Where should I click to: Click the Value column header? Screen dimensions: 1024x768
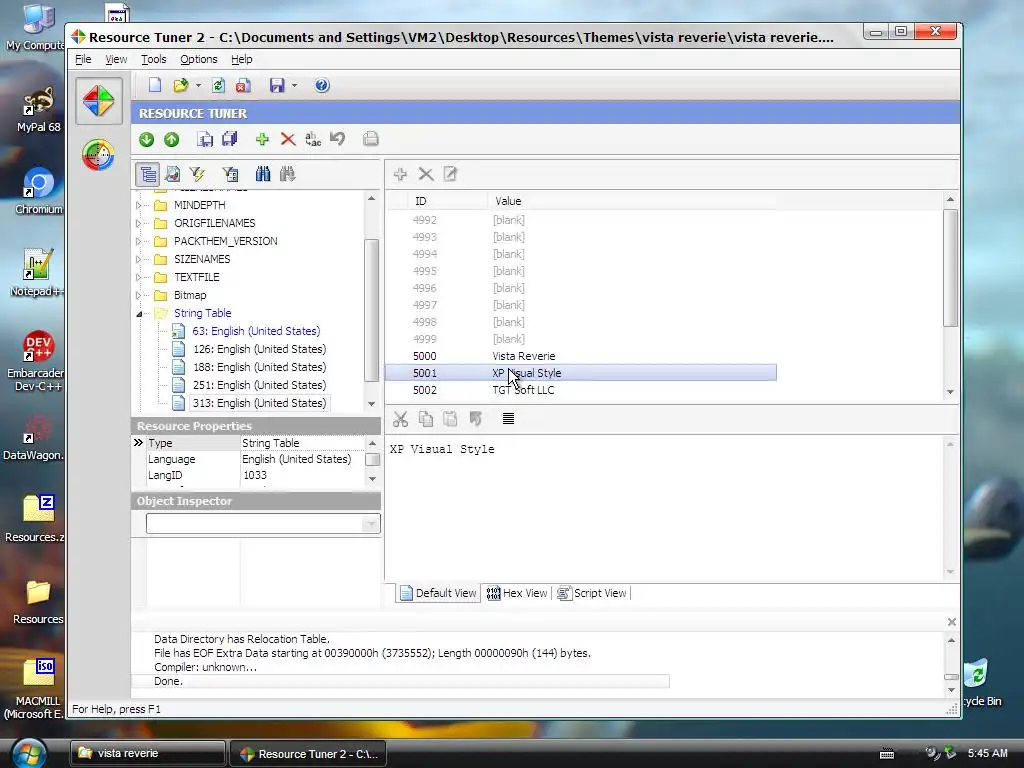coord(632,201)
